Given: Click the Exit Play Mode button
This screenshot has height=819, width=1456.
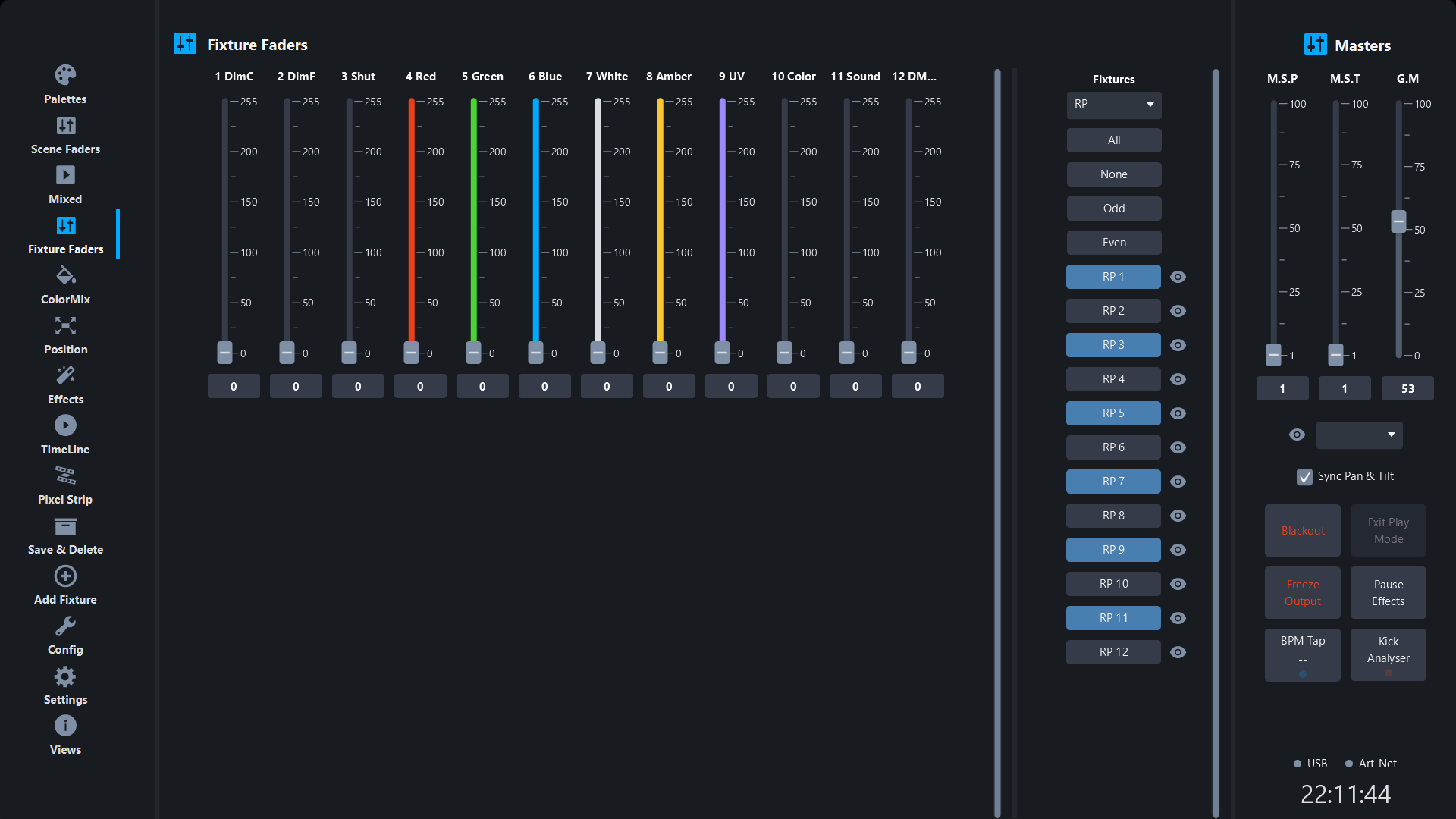Looking at the screenshot, I should coord(1388,531).
